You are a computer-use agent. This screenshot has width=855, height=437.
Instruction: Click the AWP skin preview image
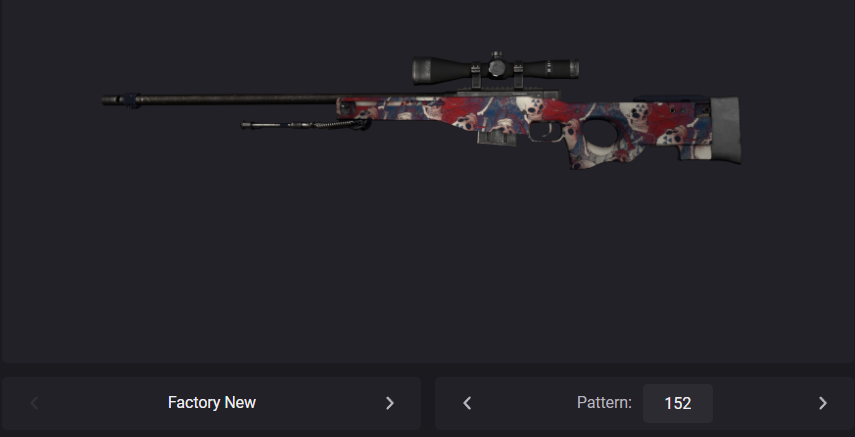421,110
